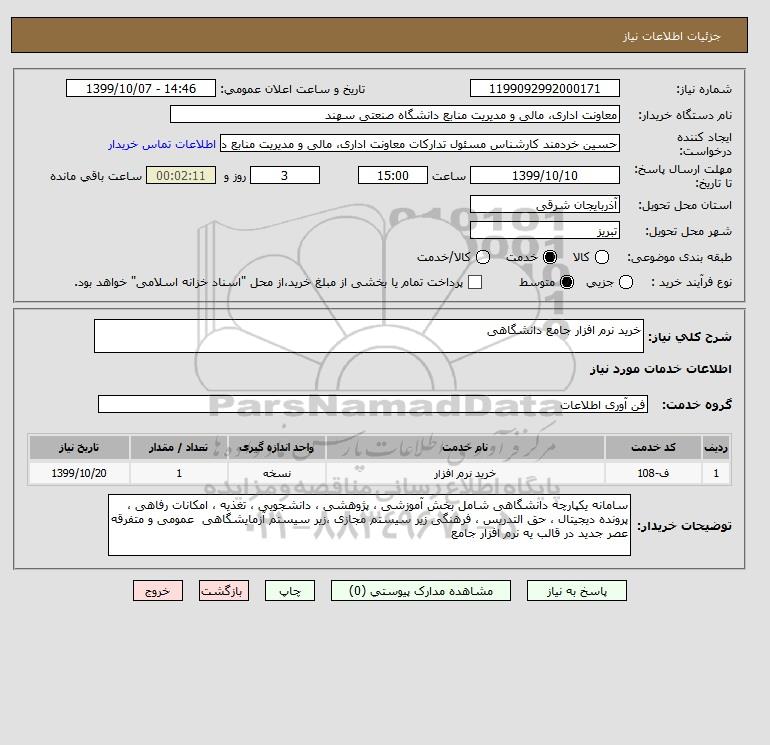Click the گروه خدمت field فن آوری اطلاعات
This screenshot has height=745, width=770.
click(x=373, y=404)
